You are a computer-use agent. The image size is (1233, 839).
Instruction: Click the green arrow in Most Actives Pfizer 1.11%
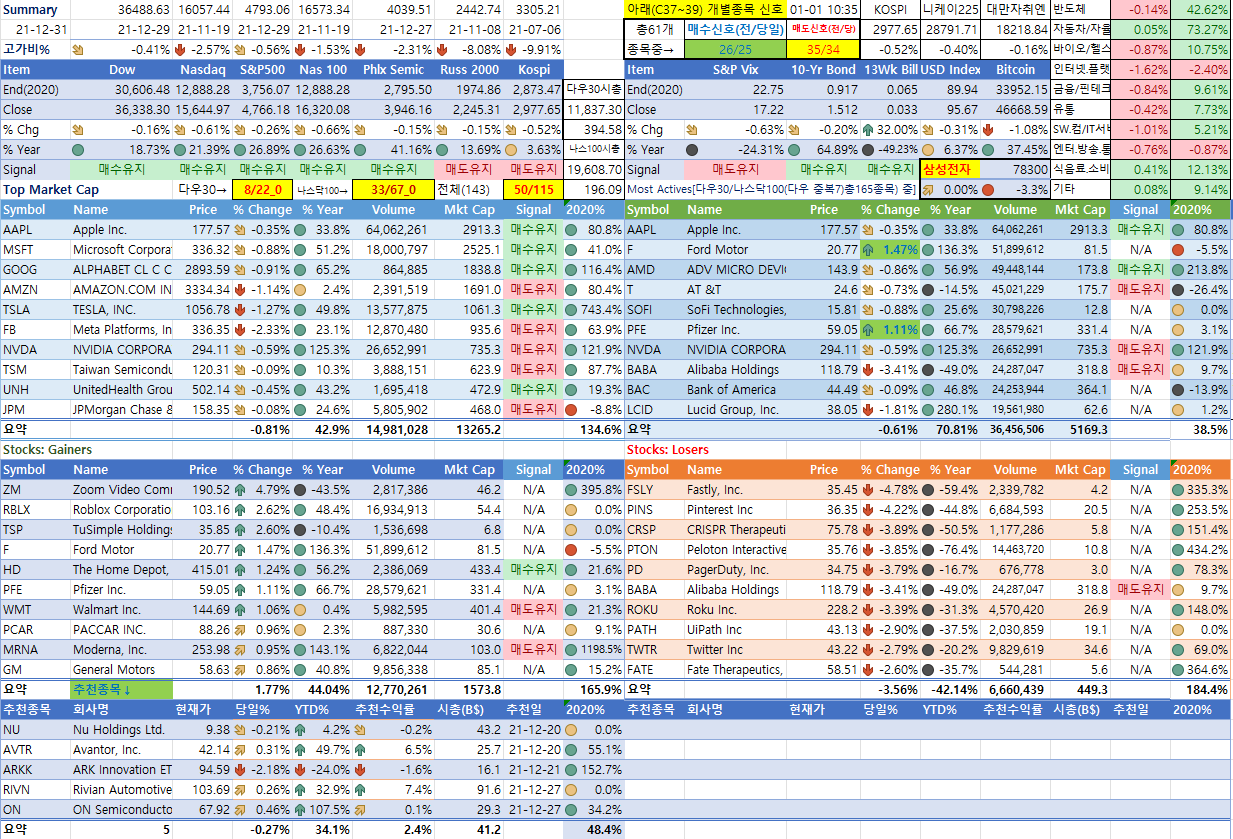(x=866, y=329)
